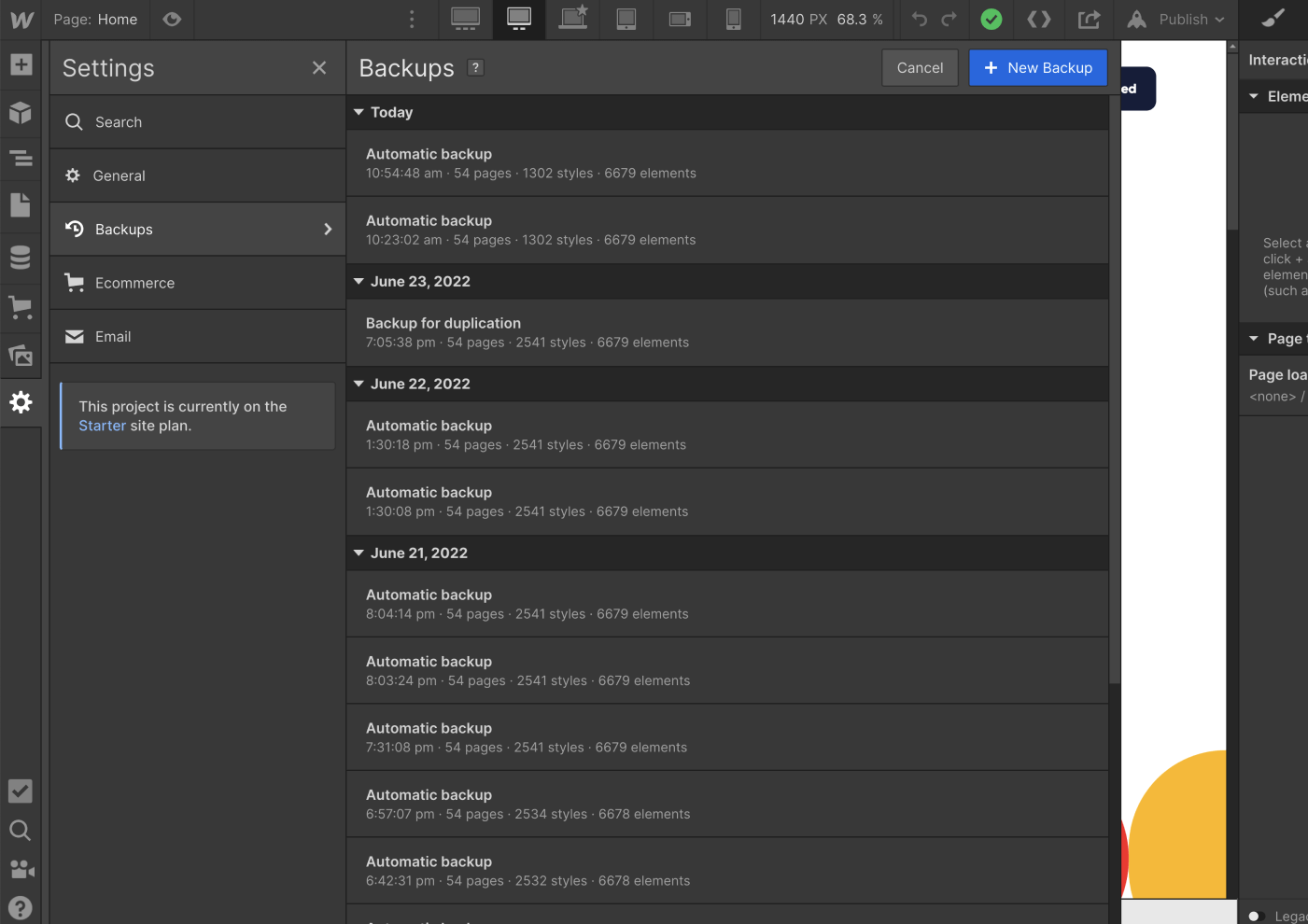Open the Pages panel
1308x924 pixels.
(x=21, y=206)
